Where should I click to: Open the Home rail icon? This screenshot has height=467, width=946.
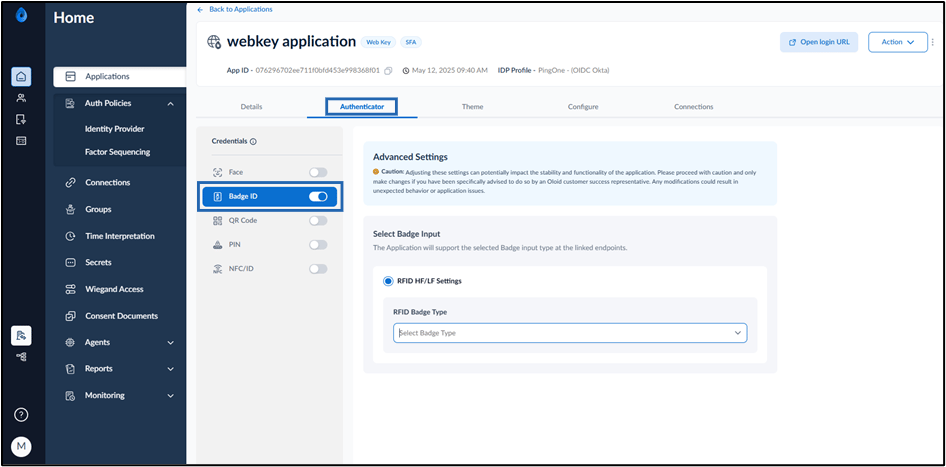(21, 77)
